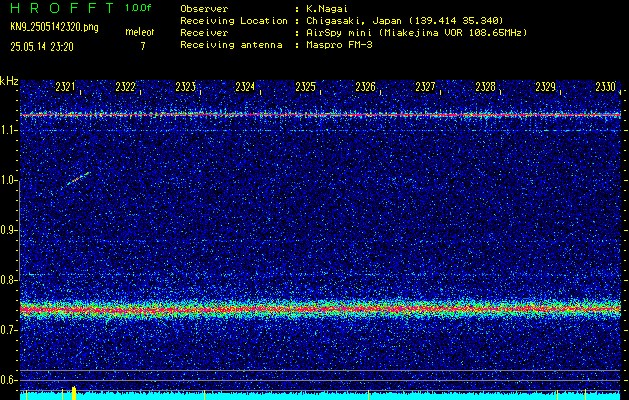Click the 0.9 frequency axis label
629x400 pixels.
[x=7, y=230]
